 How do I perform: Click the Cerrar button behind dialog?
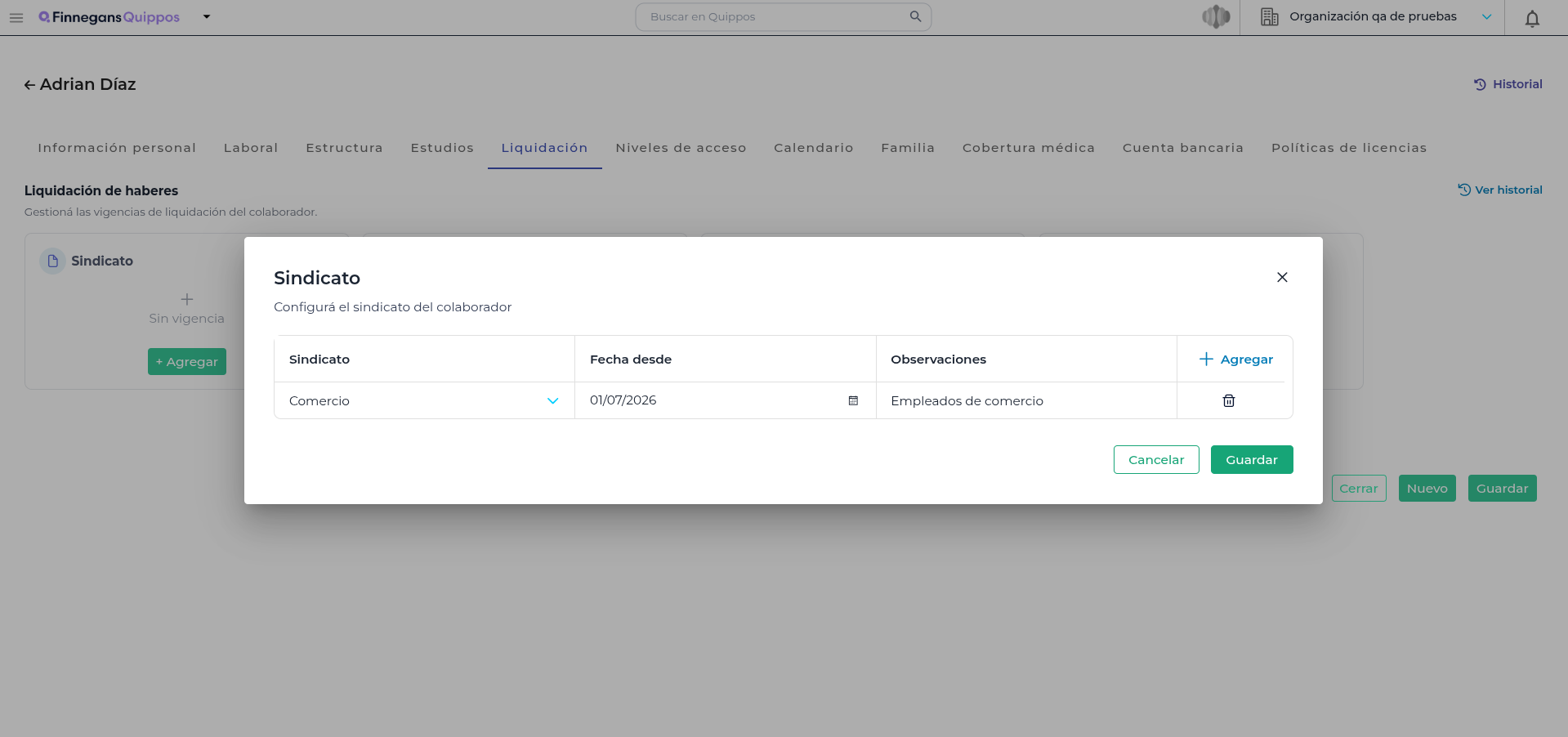tap(1359, 489)
